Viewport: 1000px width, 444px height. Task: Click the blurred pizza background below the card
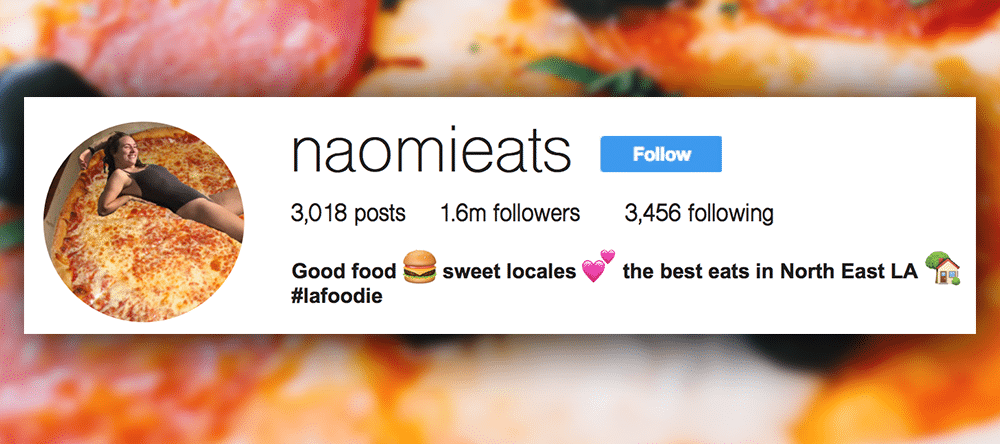(x=500, y=390)
